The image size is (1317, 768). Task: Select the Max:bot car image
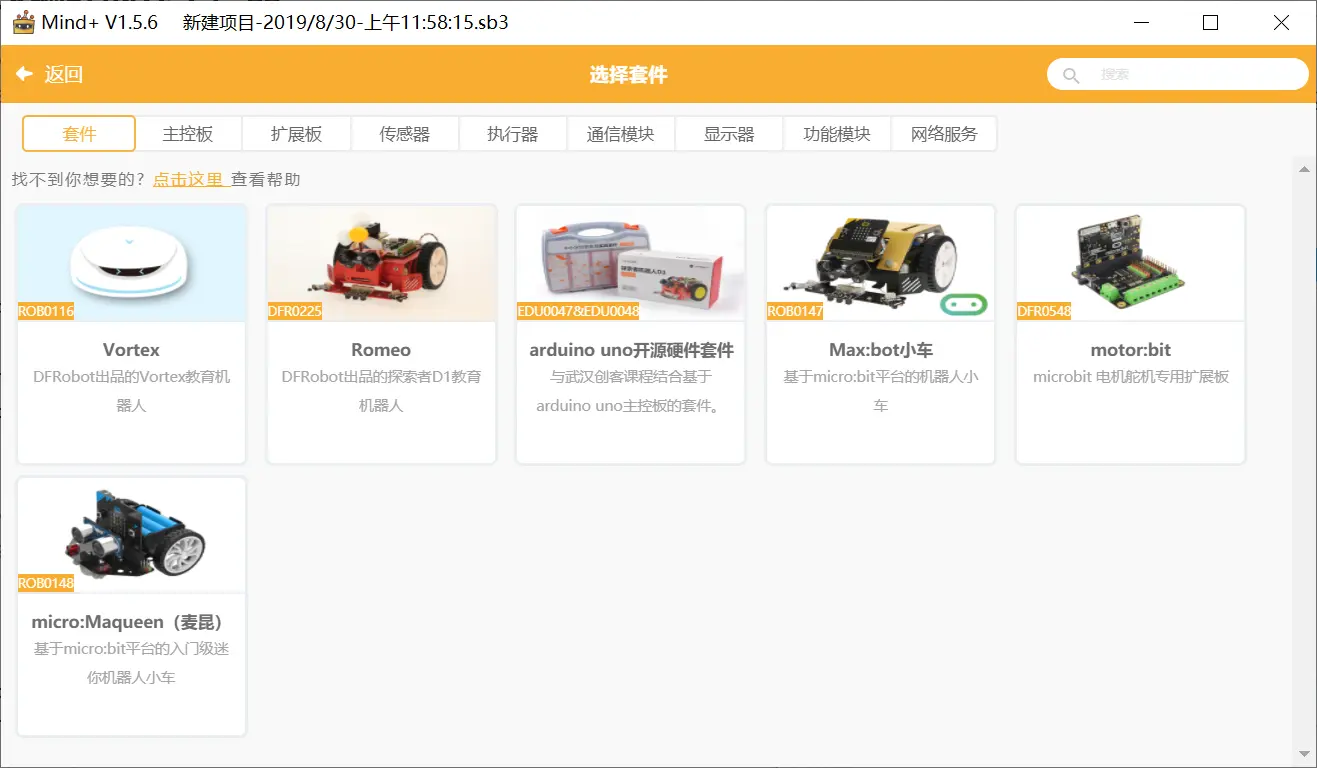(x=880, y=263)
